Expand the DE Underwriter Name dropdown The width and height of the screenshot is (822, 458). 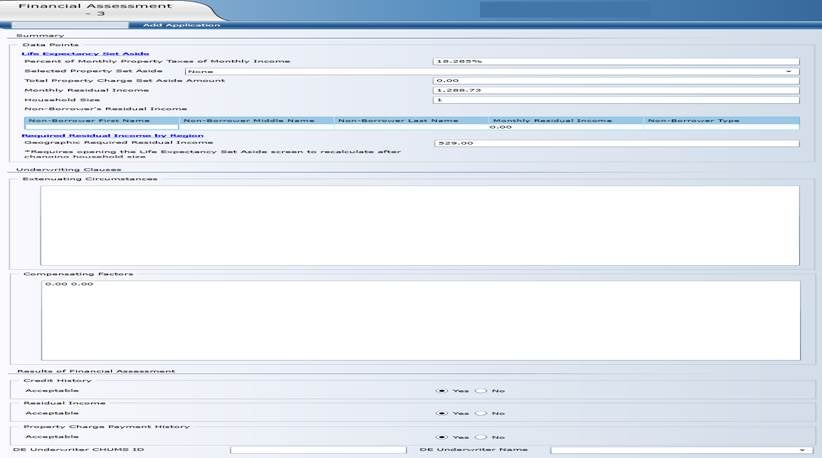680,450
